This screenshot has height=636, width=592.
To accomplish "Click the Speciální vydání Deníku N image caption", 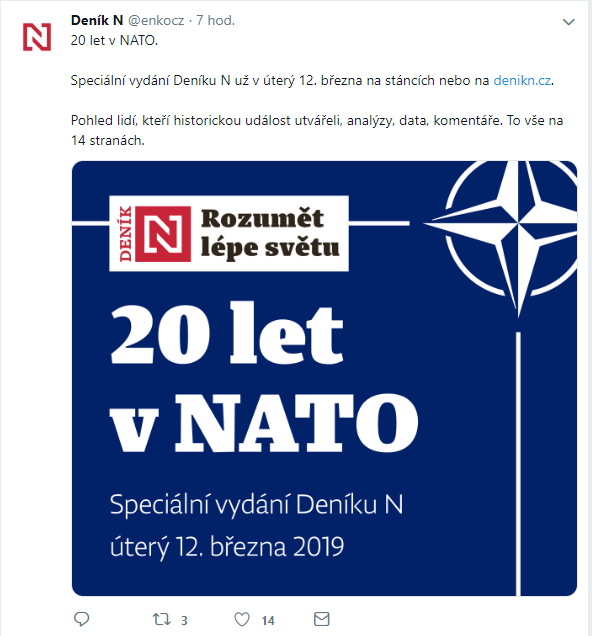I will [x=256, y=505].
